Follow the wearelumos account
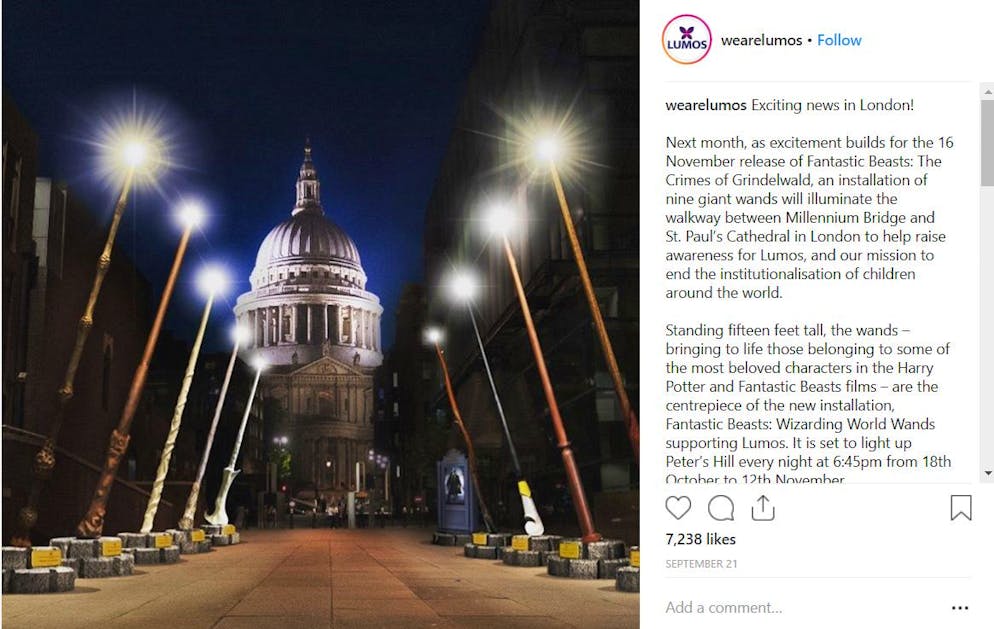 coord(839,40)
